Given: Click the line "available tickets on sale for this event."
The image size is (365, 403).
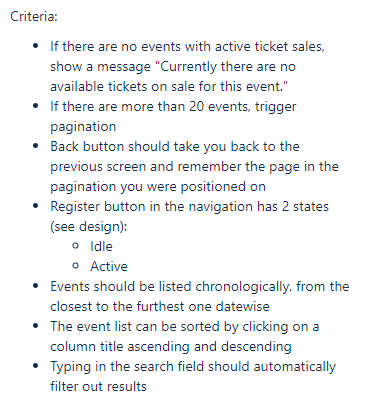Looking at the screenshot, I should [x=169, y=86].
